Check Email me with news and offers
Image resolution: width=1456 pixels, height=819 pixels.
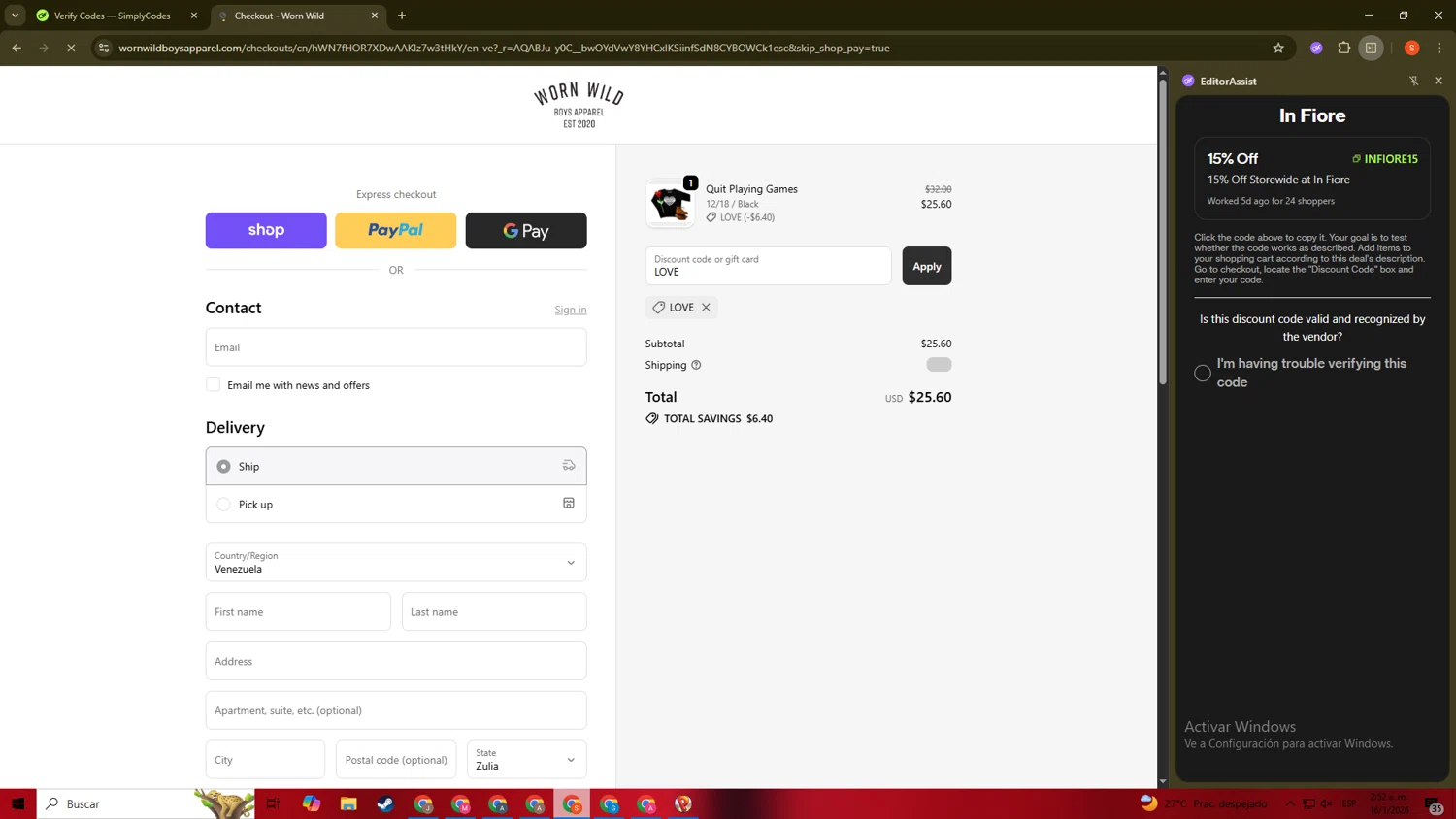[x=213, y=385]
